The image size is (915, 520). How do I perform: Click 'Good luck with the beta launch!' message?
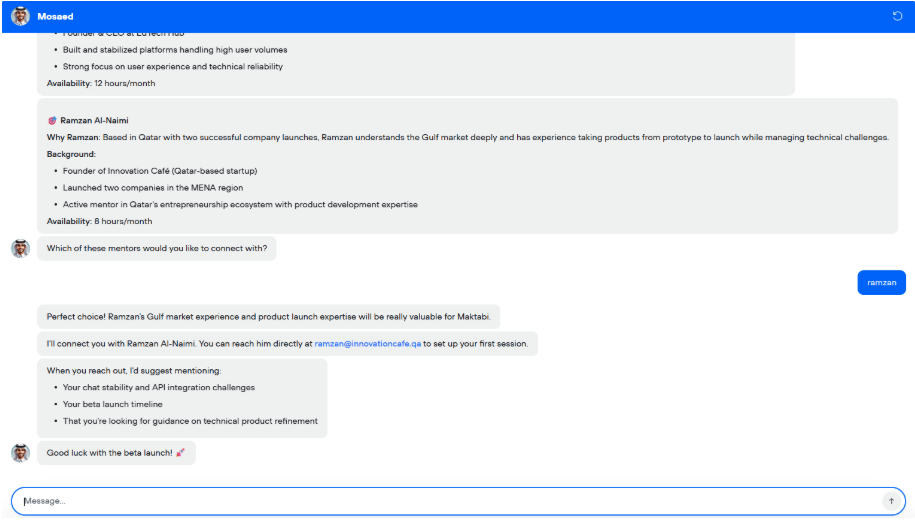116,453
